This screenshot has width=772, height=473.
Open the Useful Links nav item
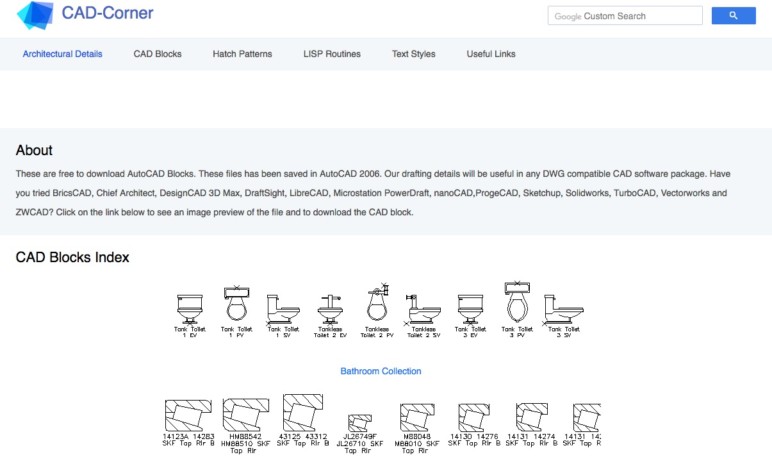491,54
